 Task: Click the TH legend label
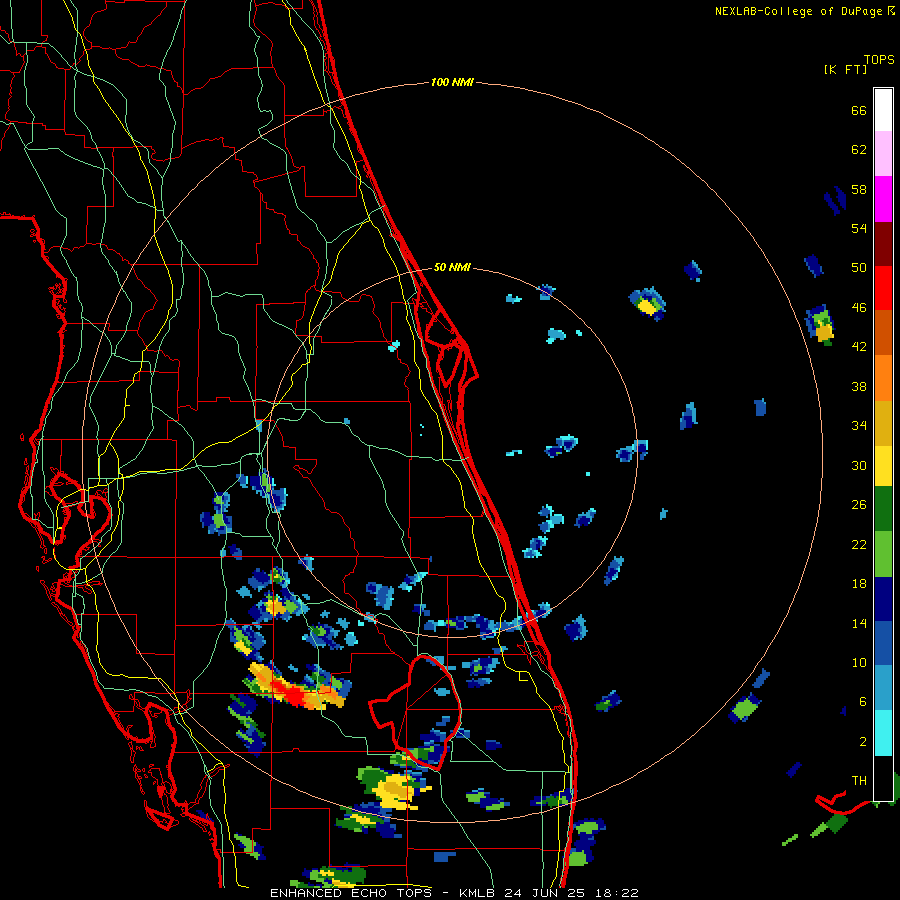(859, 781)
